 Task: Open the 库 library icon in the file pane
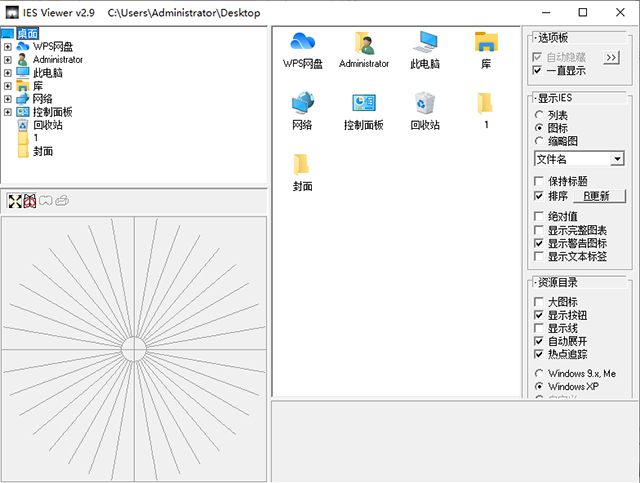pos(486,42)
